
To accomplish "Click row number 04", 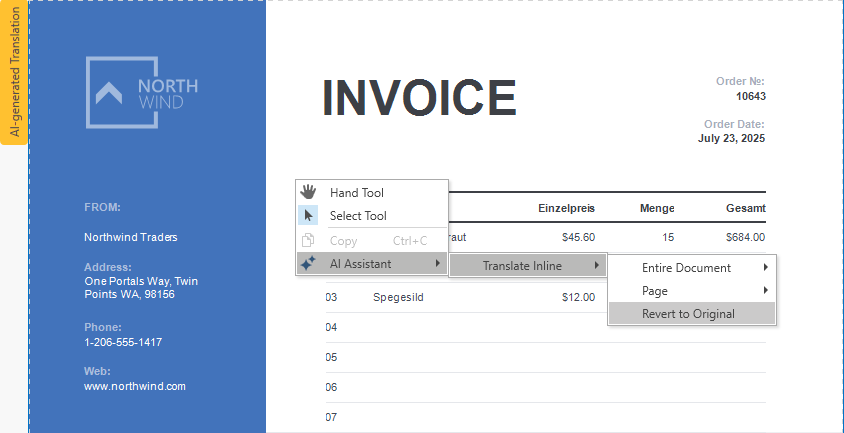I will pos(332,327).
